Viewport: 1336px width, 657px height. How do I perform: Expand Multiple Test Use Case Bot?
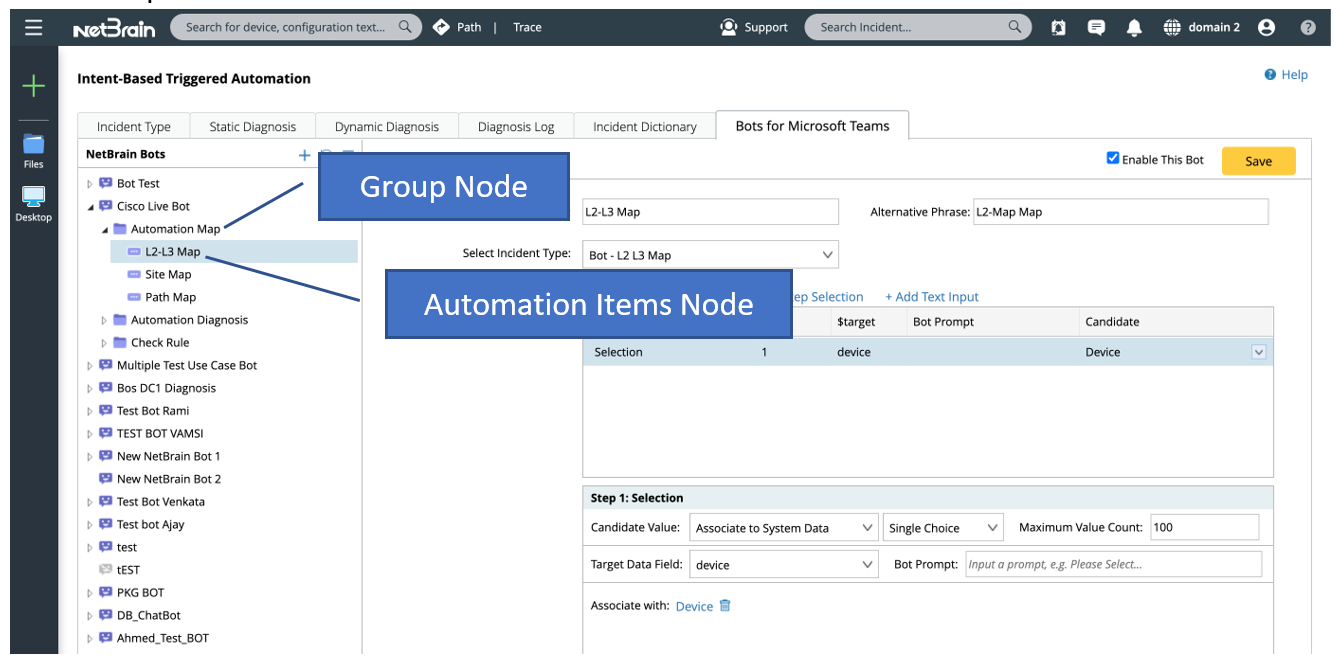[x=90, y=366]
